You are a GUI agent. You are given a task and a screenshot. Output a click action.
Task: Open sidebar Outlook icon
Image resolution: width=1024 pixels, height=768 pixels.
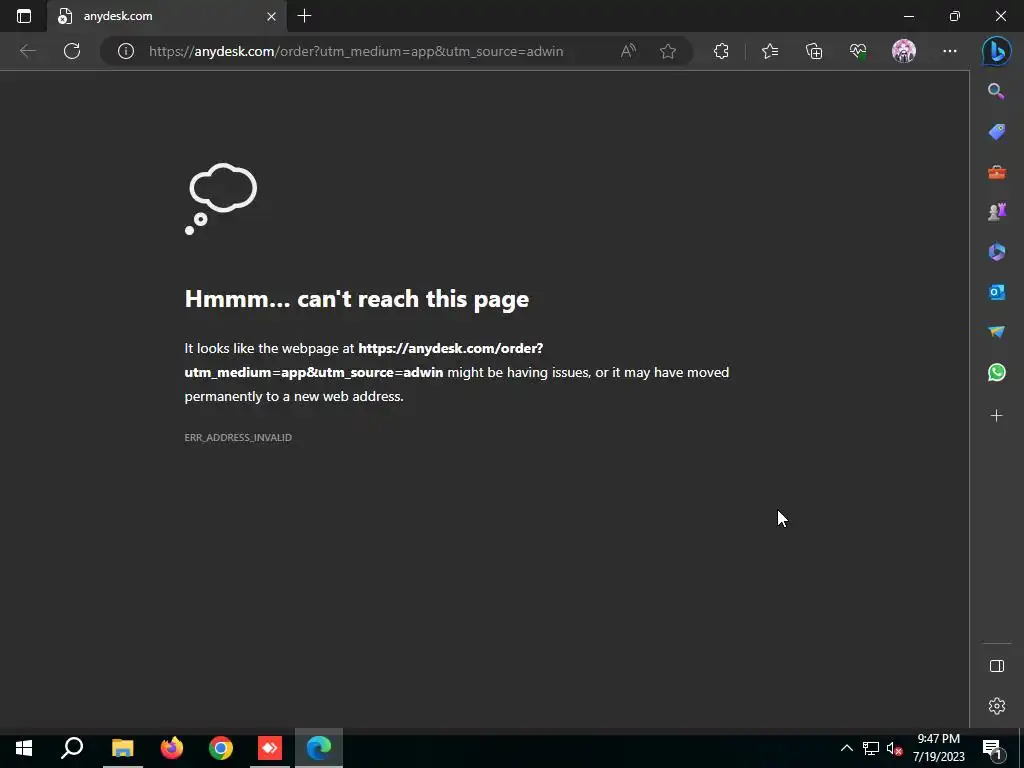[997, 292]
